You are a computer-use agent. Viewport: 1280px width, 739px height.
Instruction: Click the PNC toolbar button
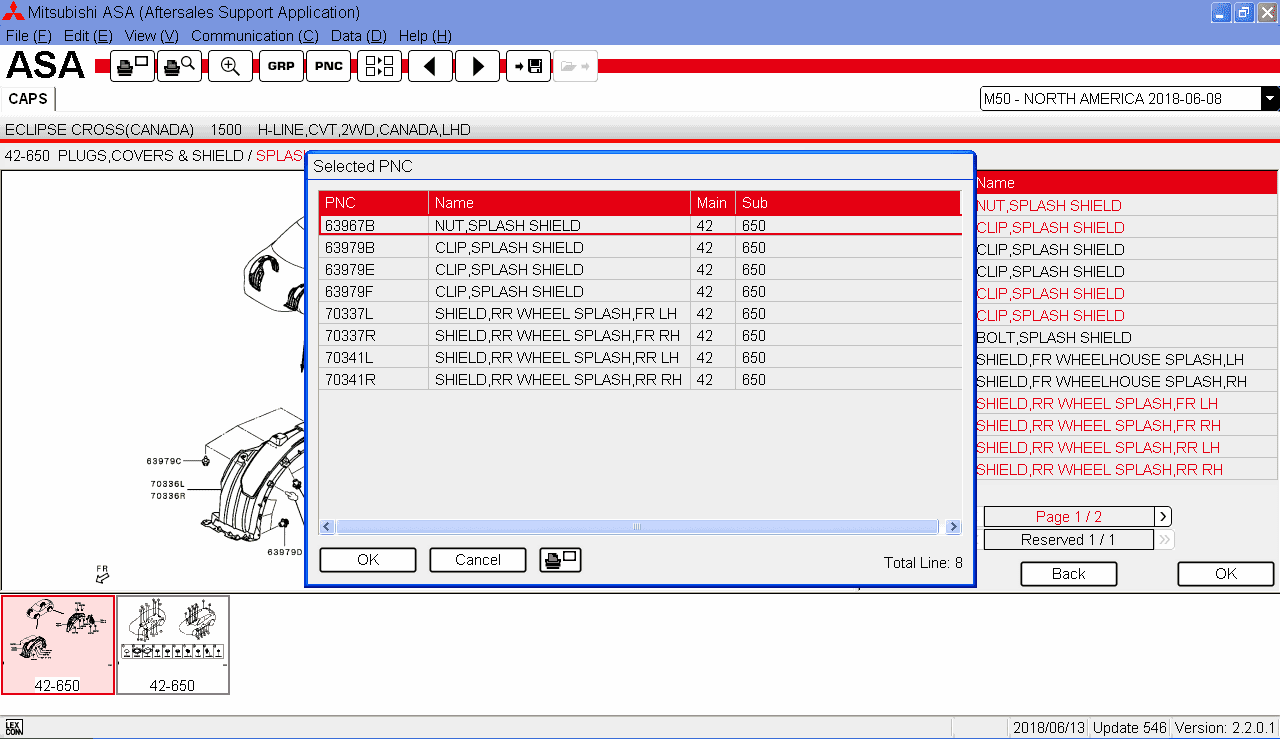pyautogui.click(x=329, y=66)
